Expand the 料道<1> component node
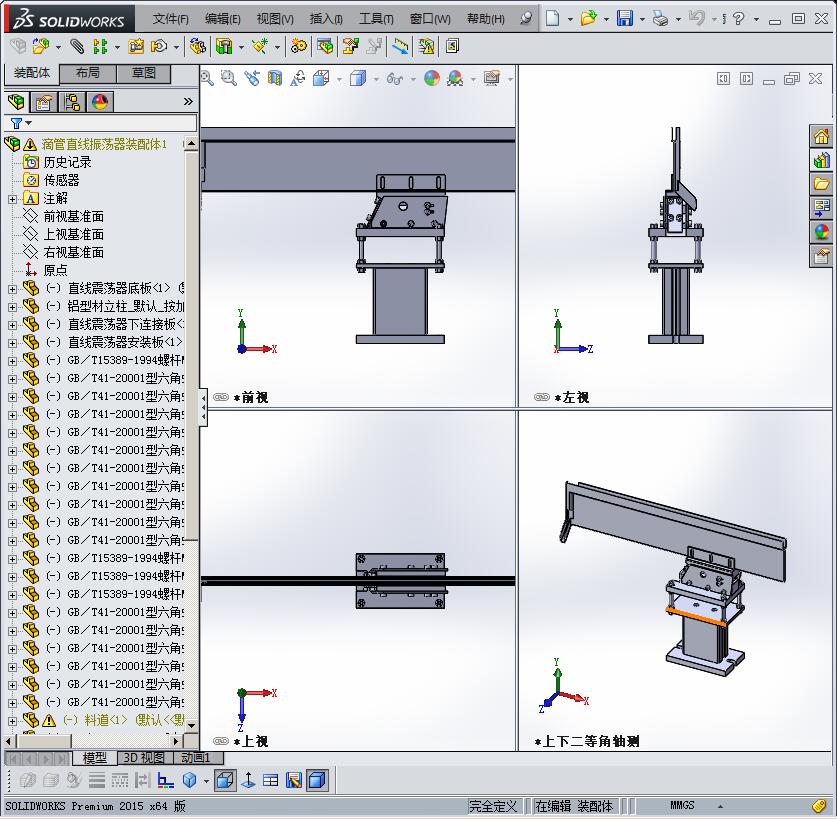Viewport: 837px width, 819px height. coord(12,721)
